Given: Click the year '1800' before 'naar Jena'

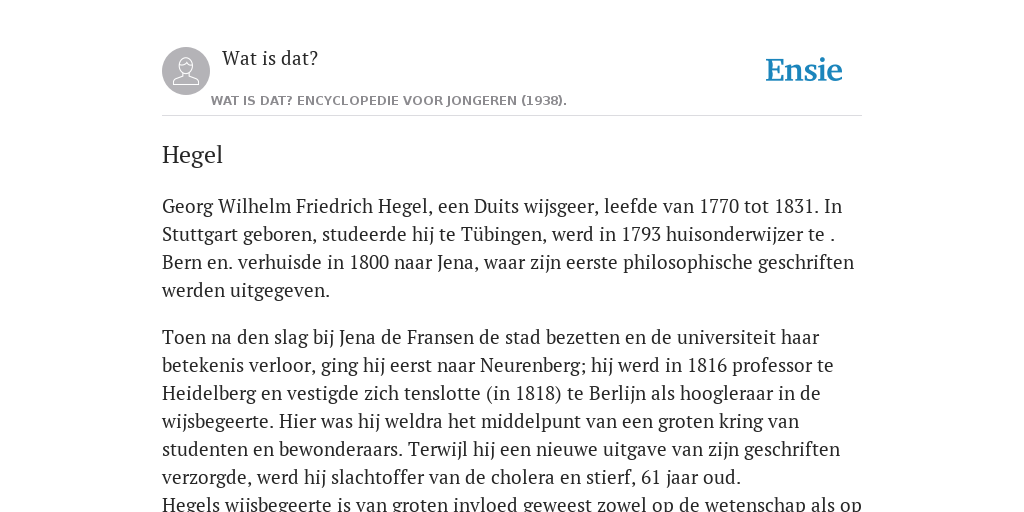Looking at the screenshot, I should (x=370, y=262).
